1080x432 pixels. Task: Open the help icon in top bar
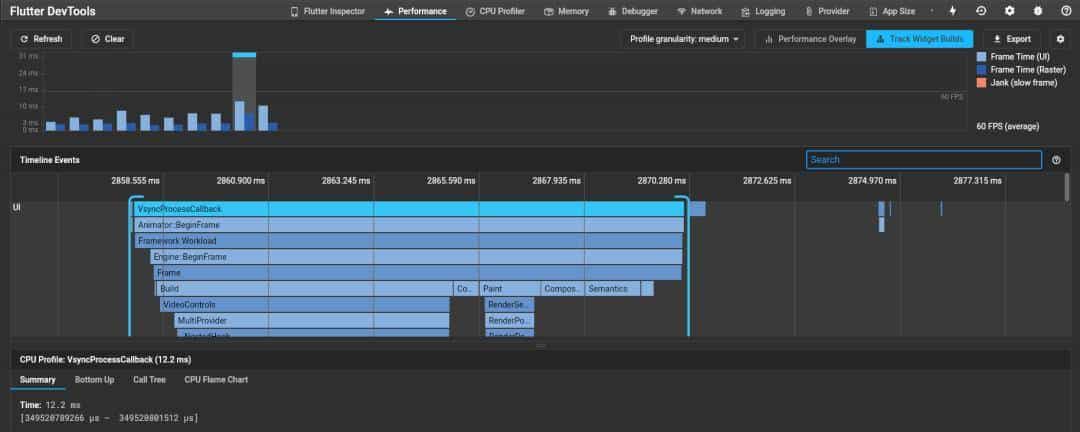1064,11
